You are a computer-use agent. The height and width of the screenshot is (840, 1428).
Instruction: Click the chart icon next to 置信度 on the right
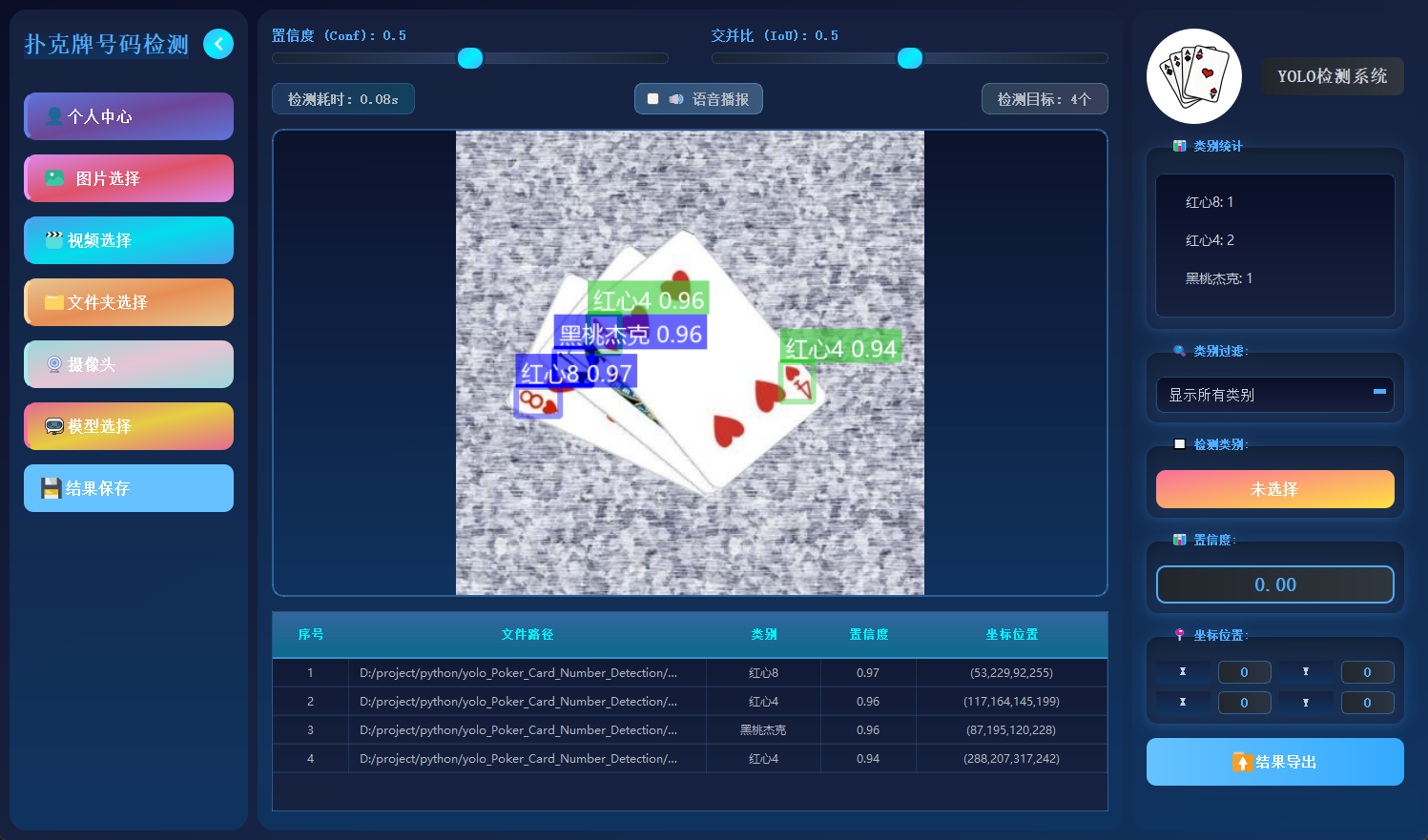tap(1180, 540)
